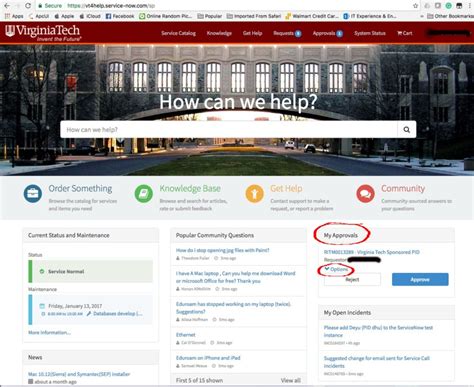
Task: Open Mac laptop download Word question
Action: [x=236, y=277]
